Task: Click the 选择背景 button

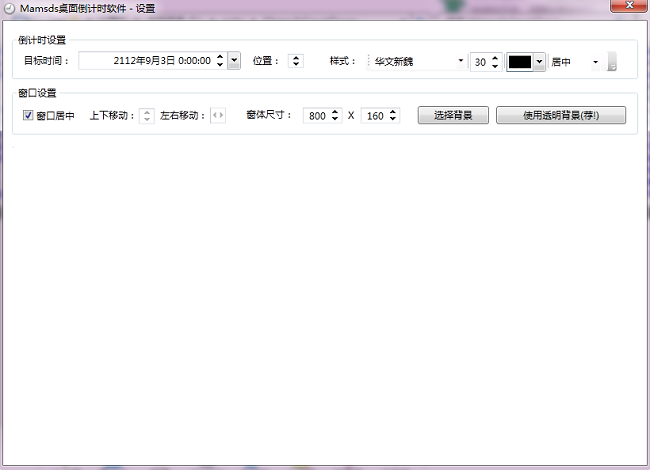Action: pos(453,115)
